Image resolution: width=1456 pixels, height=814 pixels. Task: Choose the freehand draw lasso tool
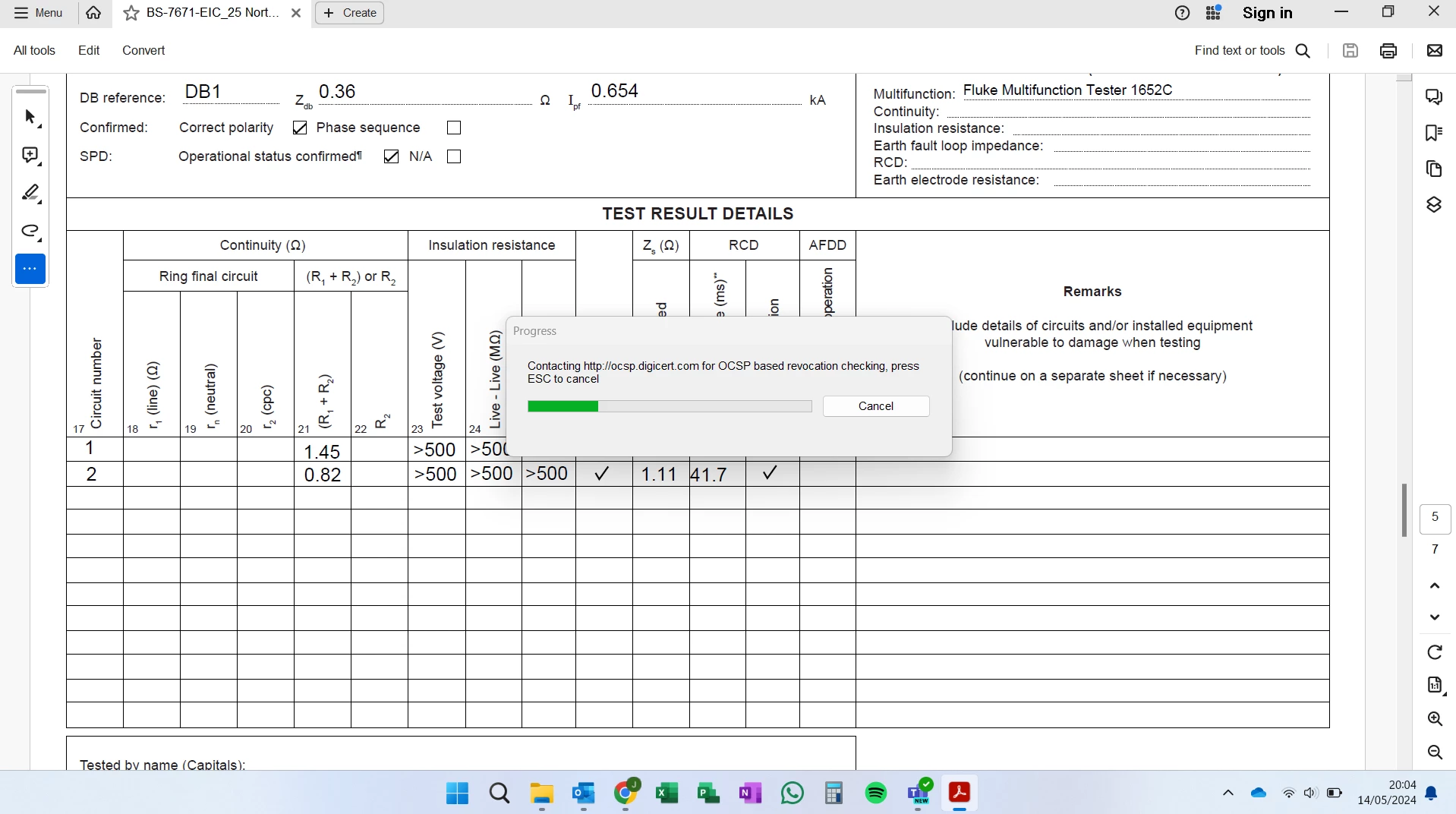(30, 232)
